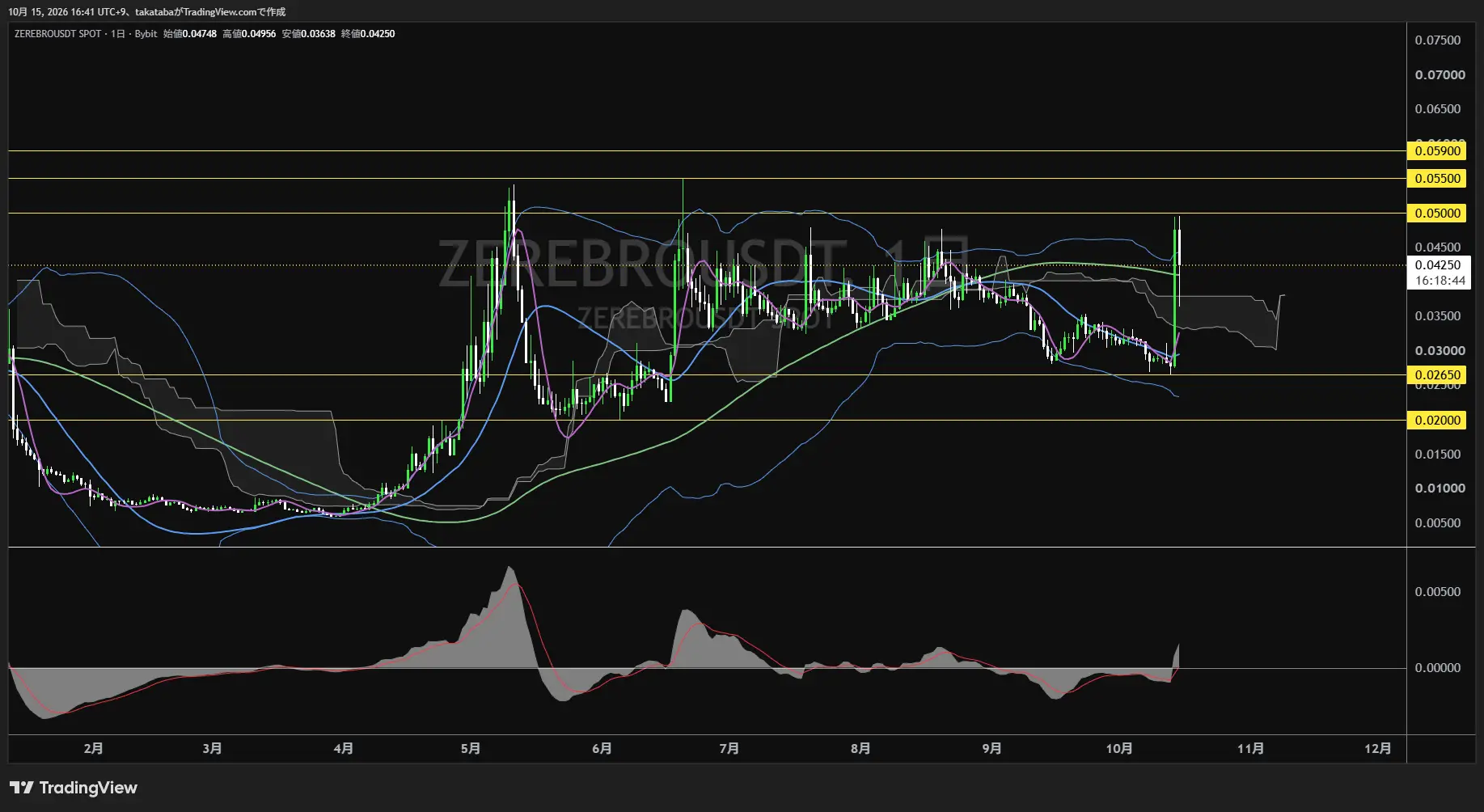Select the yellow 0.05000 price label

(1437, 214)
